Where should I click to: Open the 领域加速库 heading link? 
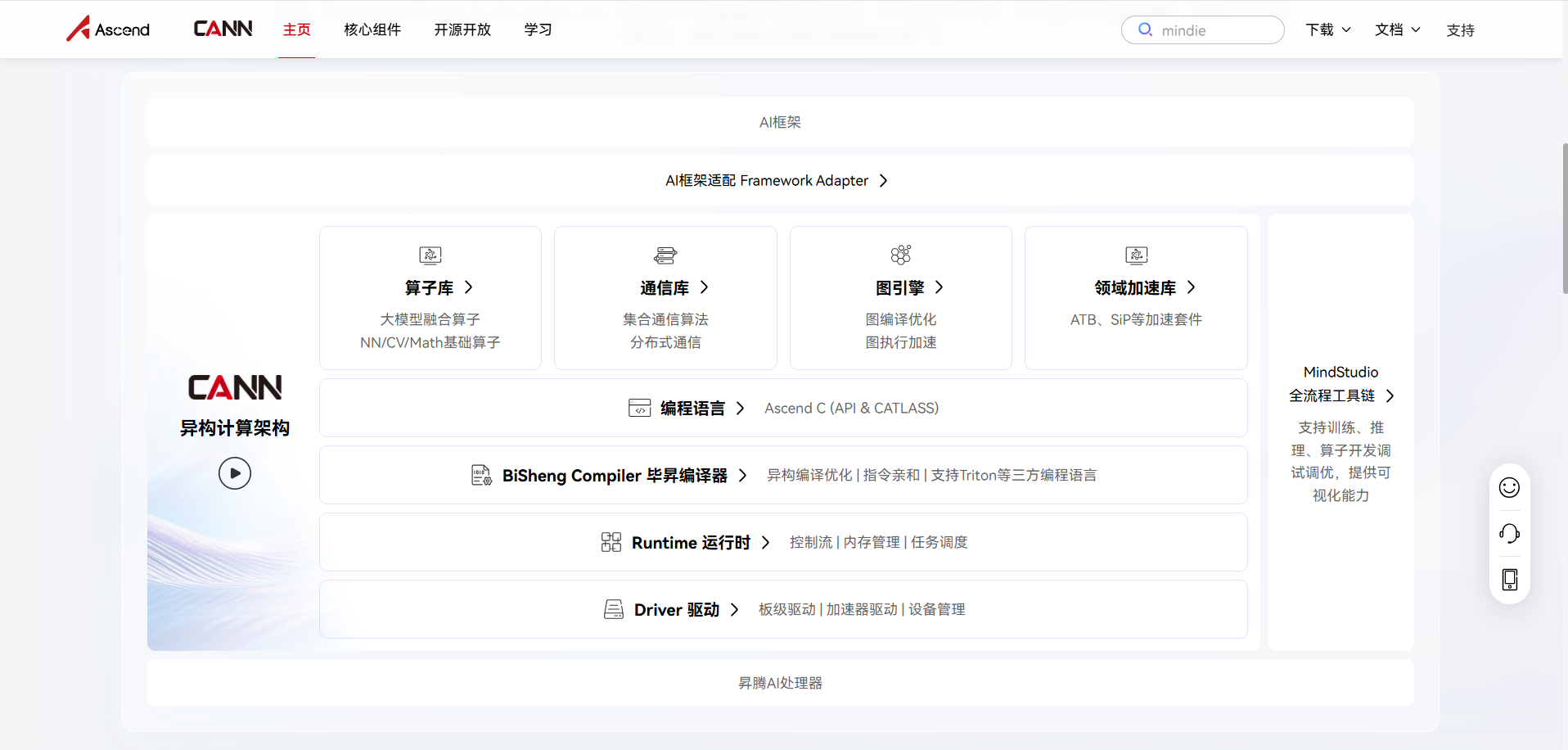click(x=1135, y=287)
